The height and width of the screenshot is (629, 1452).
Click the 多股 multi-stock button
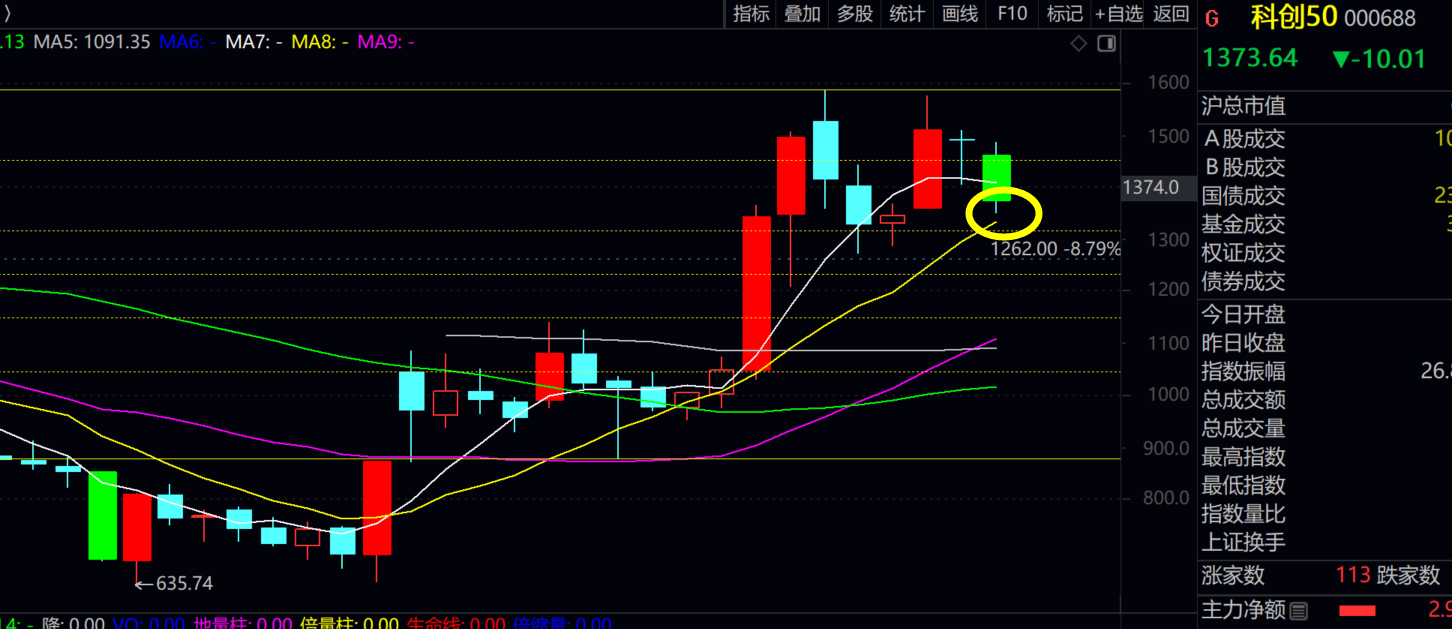854,14
